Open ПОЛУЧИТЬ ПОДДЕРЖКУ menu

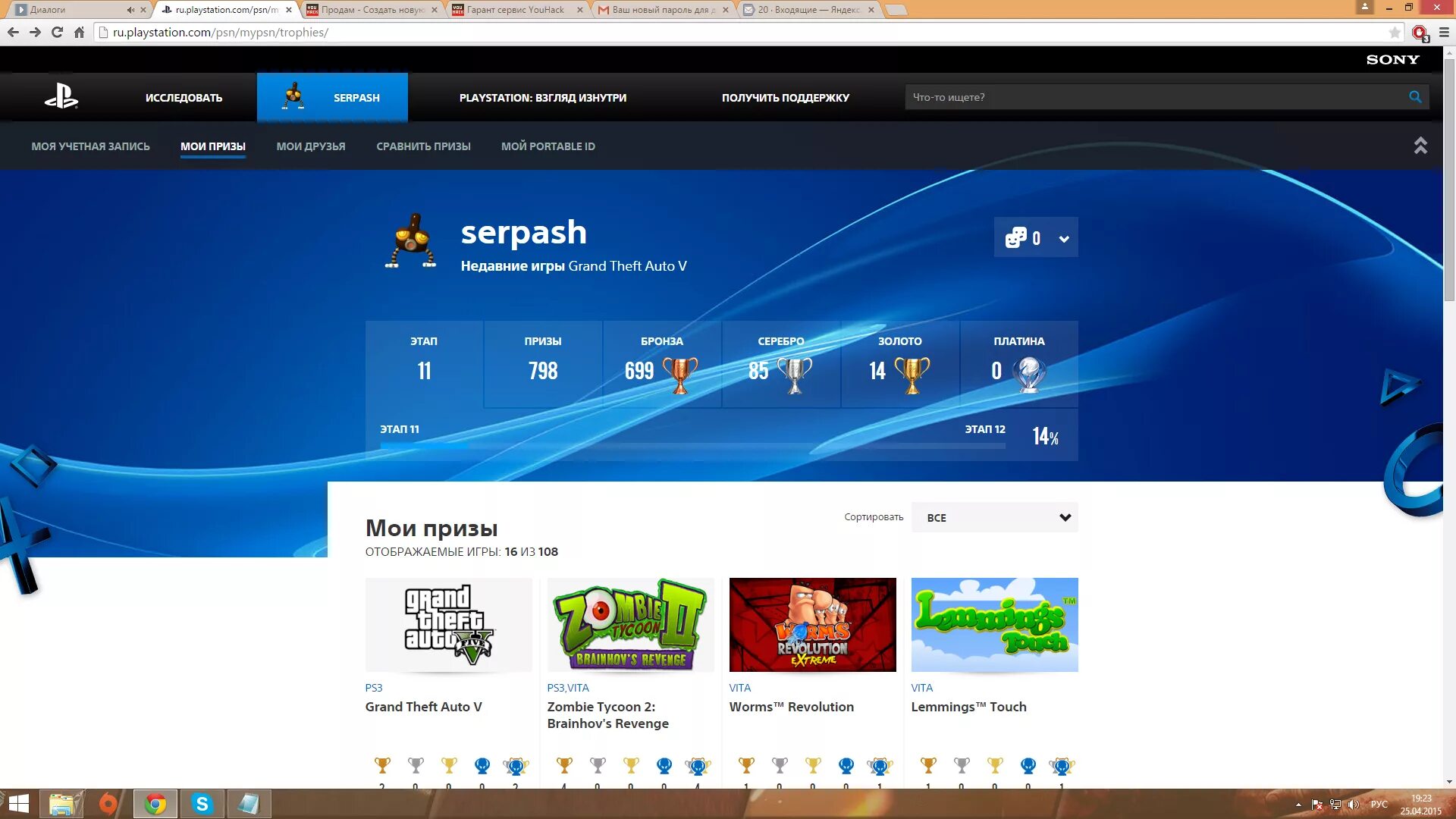(x=786, y=97)
